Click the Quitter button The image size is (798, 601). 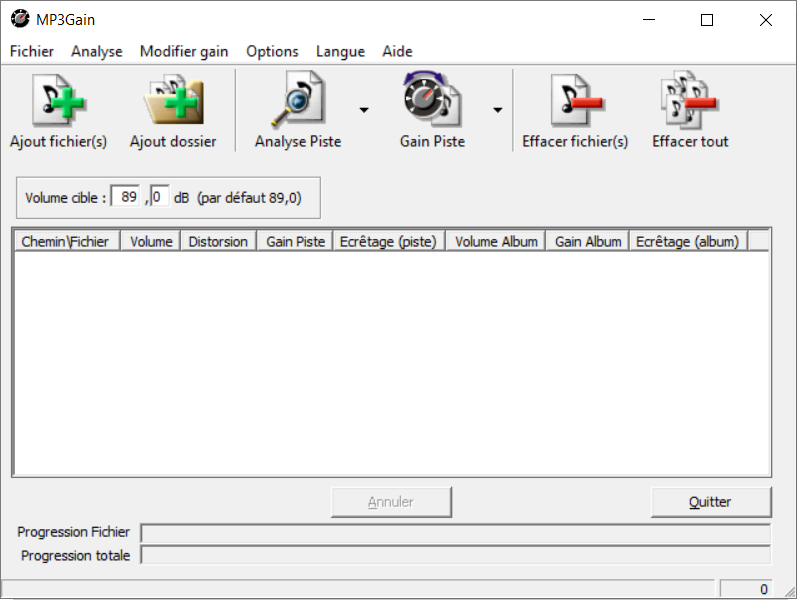710,502
